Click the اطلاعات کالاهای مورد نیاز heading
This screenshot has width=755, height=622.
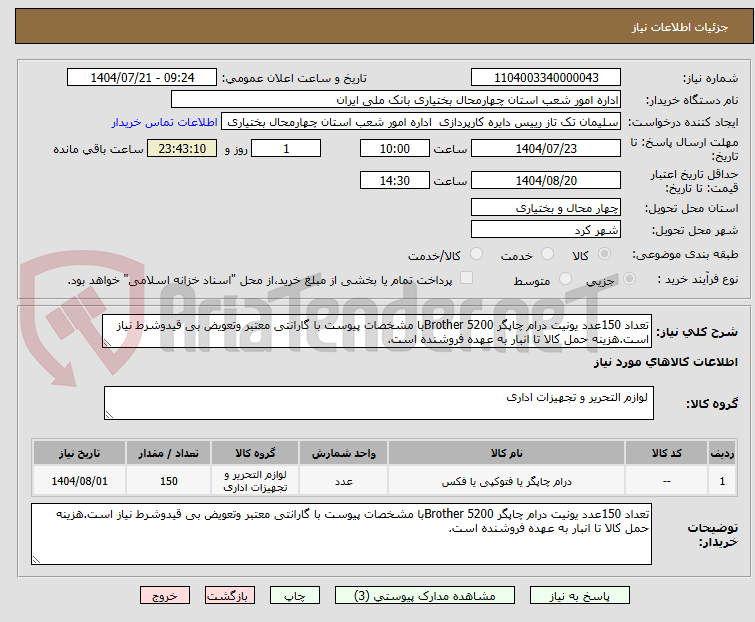pyautogui.click(x=665, y=362)
